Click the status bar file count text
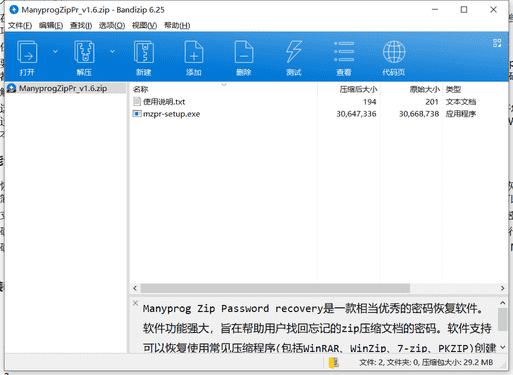The width and height of the screenshot is (513, 375). tap(426, 362)
